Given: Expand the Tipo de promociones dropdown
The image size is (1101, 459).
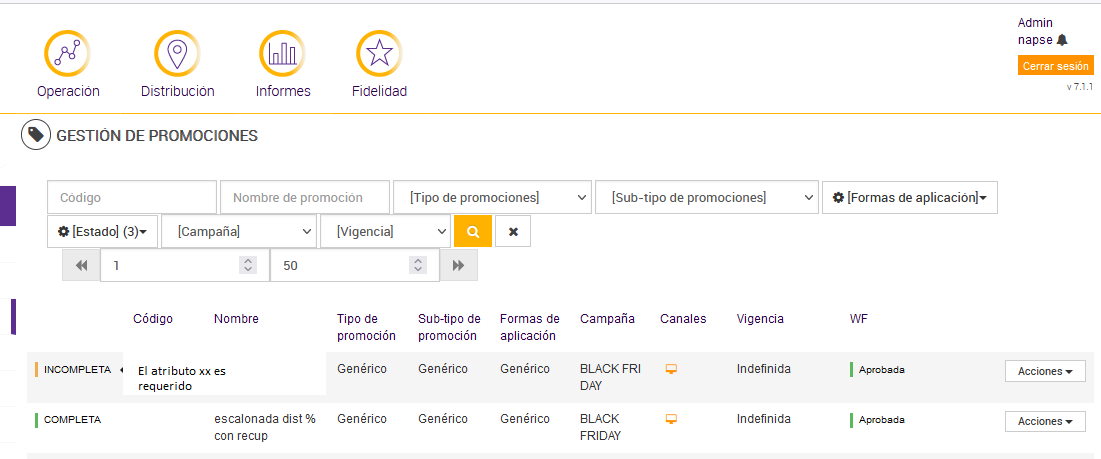Looking at the screenshot, I should [492, 197].
